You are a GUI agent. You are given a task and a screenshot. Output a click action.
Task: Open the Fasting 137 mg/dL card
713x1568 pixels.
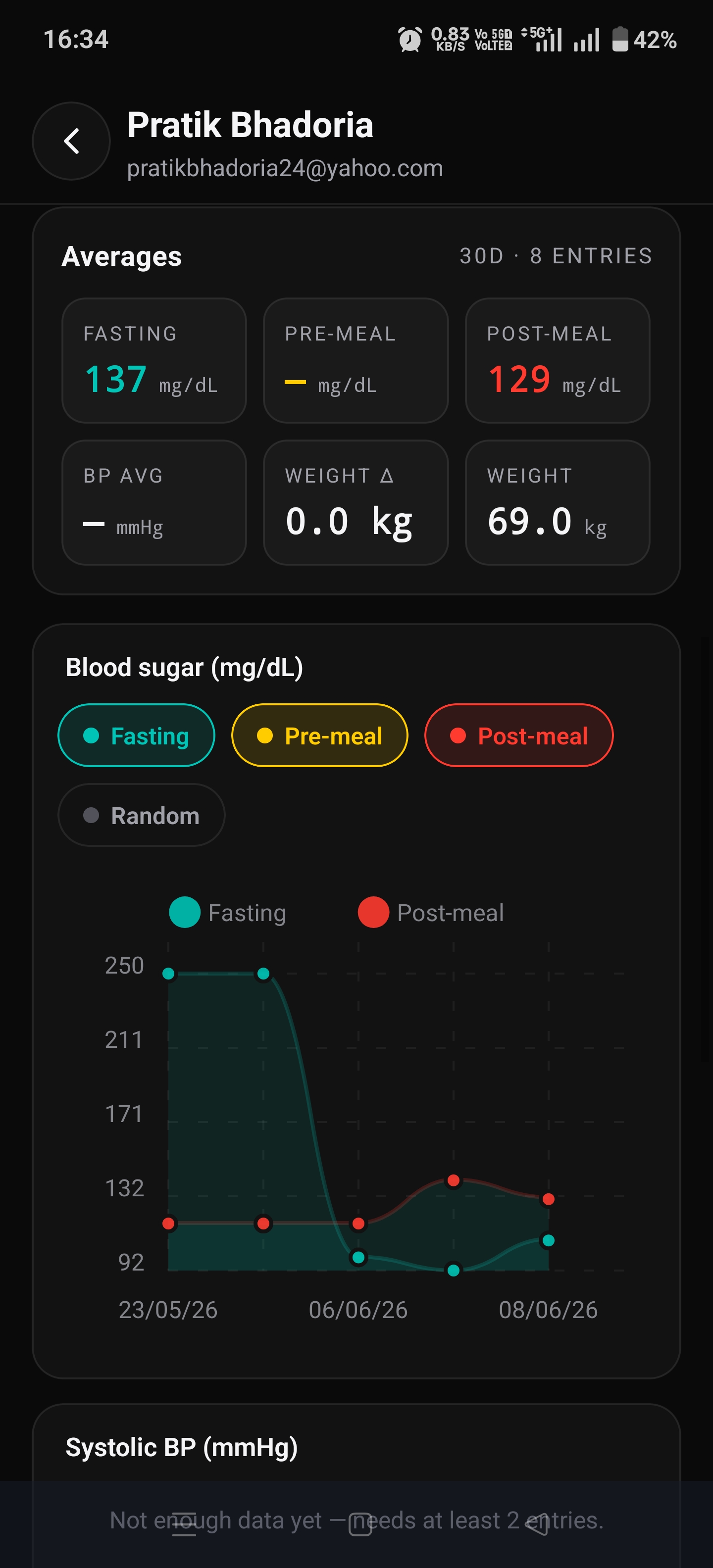154,360
